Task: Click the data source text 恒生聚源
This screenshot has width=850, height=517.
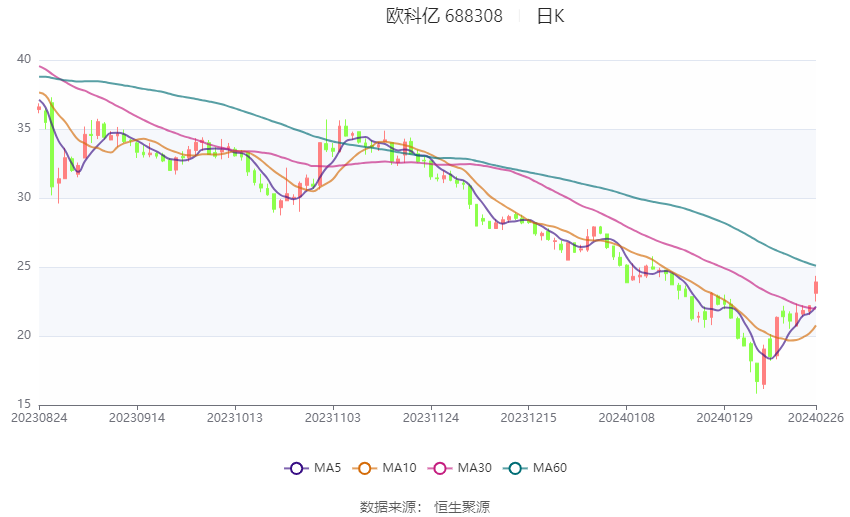Action: pyautogui.click(x=462, y=507)
